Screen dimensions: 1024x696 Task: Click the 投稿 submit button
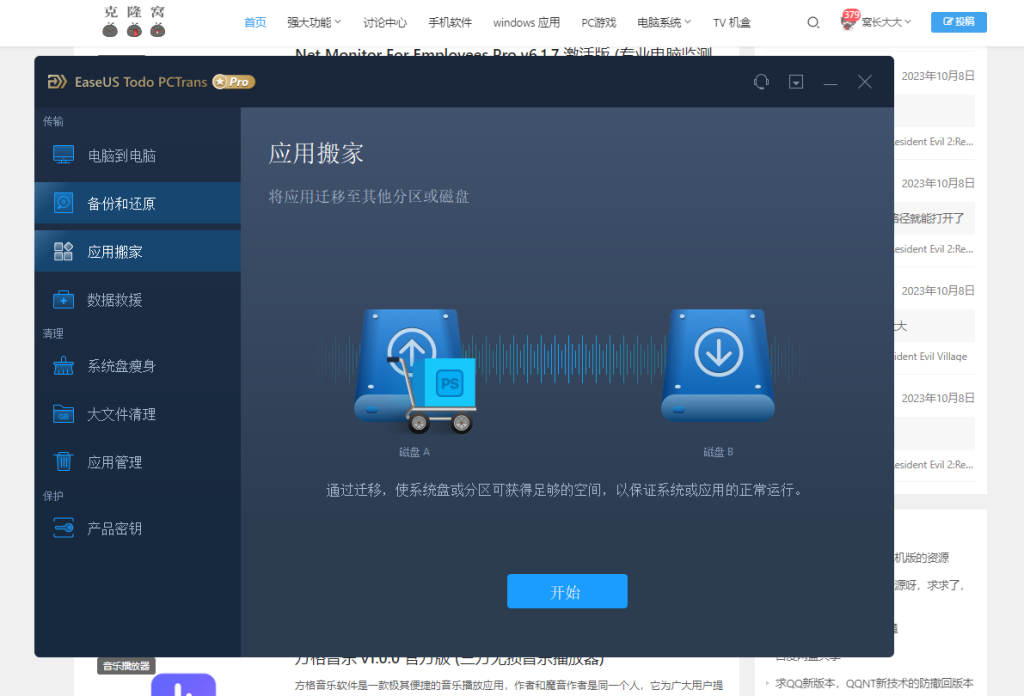(959, 22)
